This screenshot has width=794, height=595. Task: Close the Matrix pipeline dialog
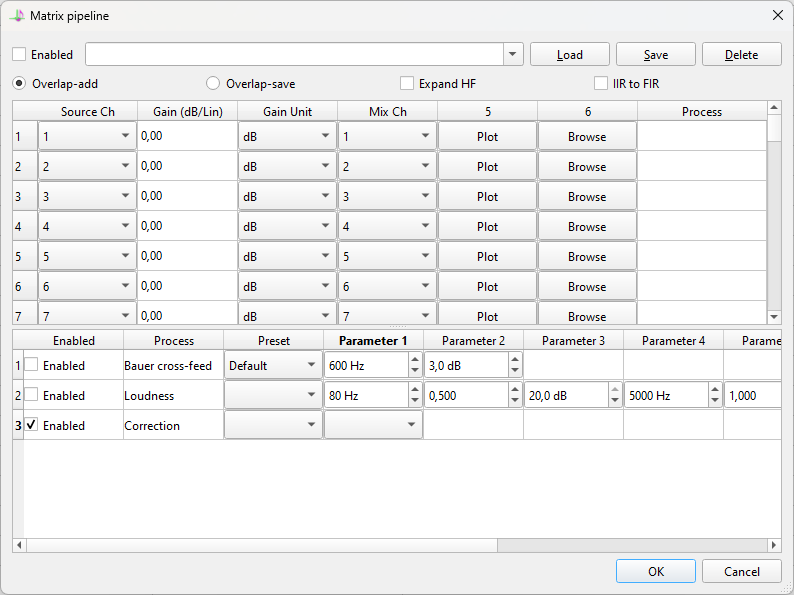click(778, 16)
